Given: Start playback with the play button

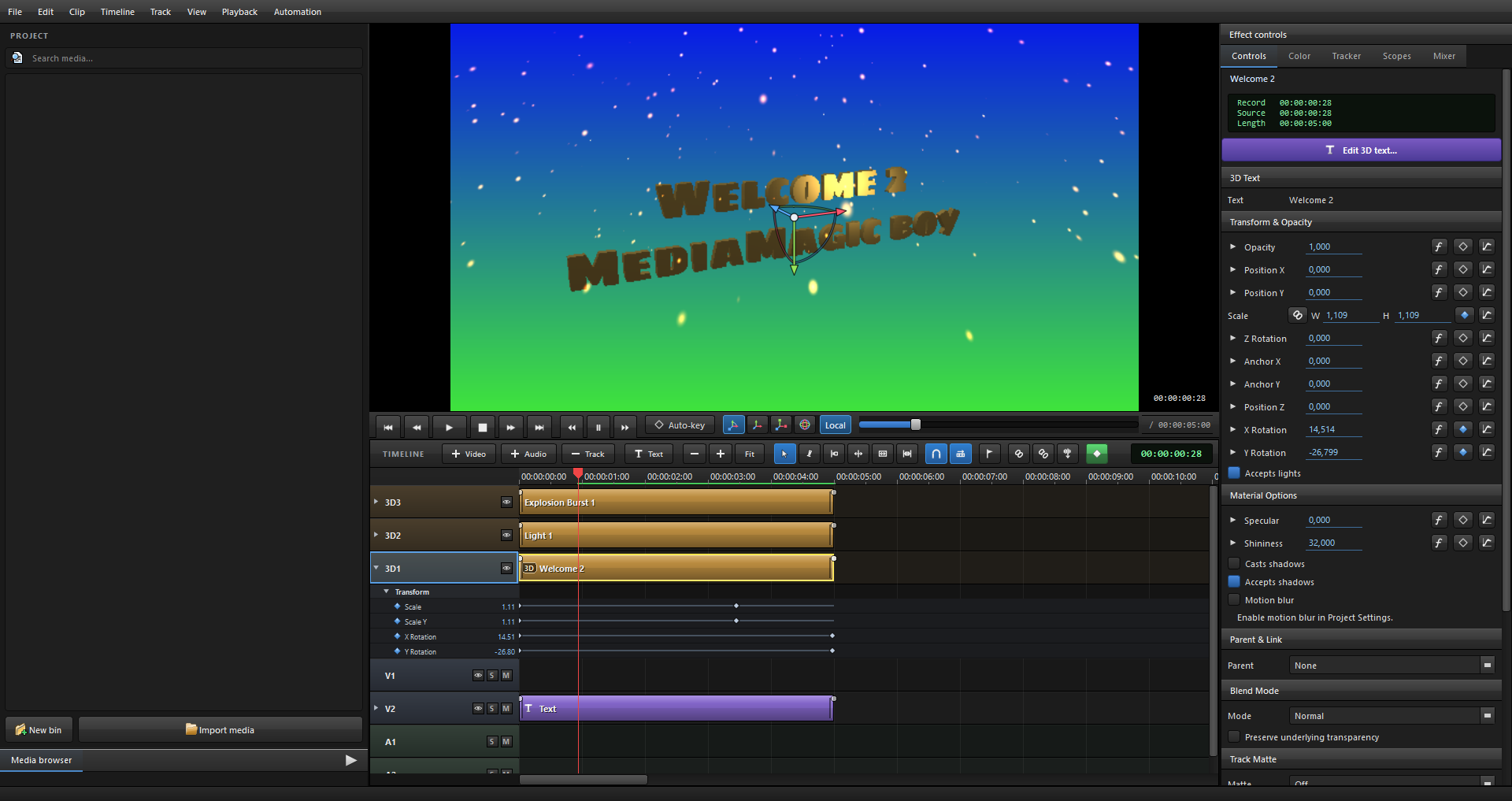Looking at the screenshot, I should pyautogui.click(x=449, y=427).
